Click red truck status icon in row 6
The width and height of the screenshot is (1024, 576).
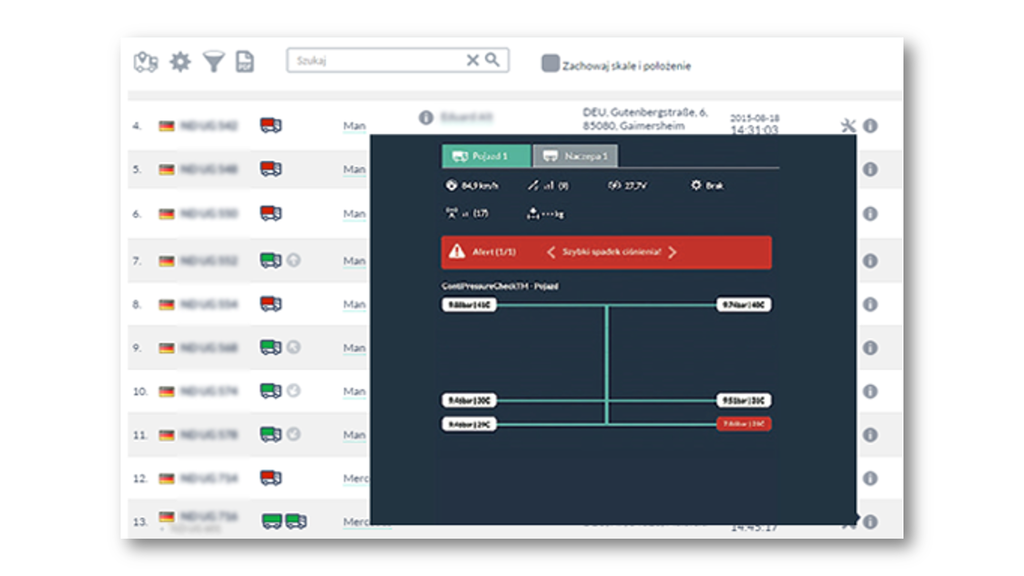coord(271,214)
